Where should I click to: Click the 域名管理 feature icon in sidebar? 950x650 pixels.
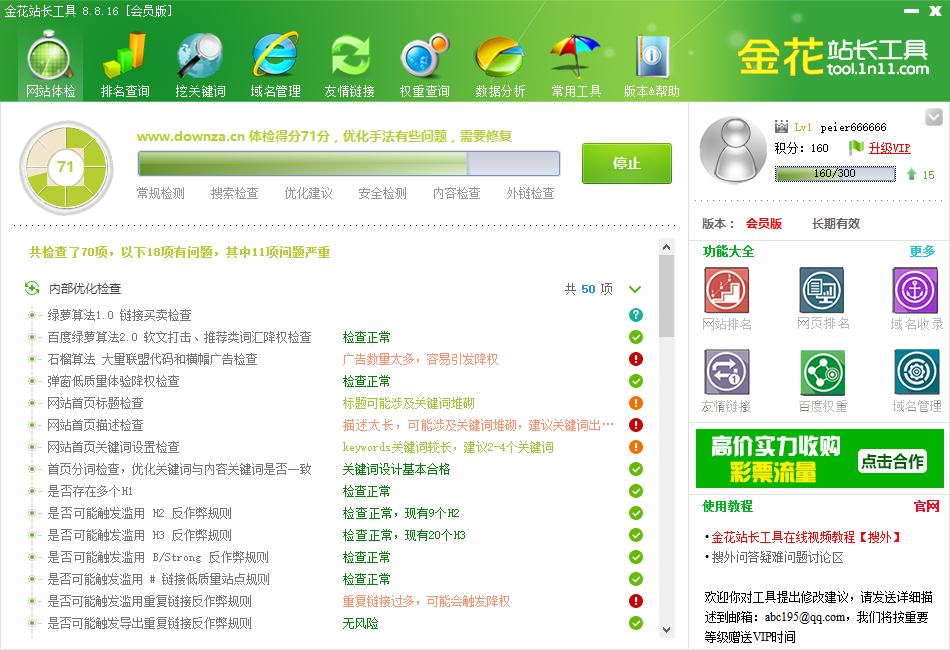pos(917,372)
